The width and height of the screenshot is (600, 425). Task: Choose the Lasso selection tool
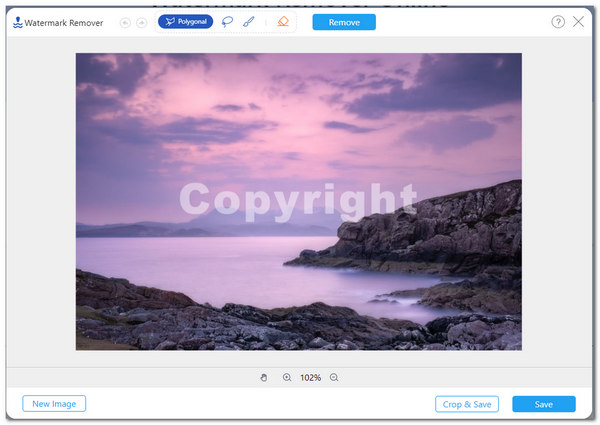[x=227, y=22]
